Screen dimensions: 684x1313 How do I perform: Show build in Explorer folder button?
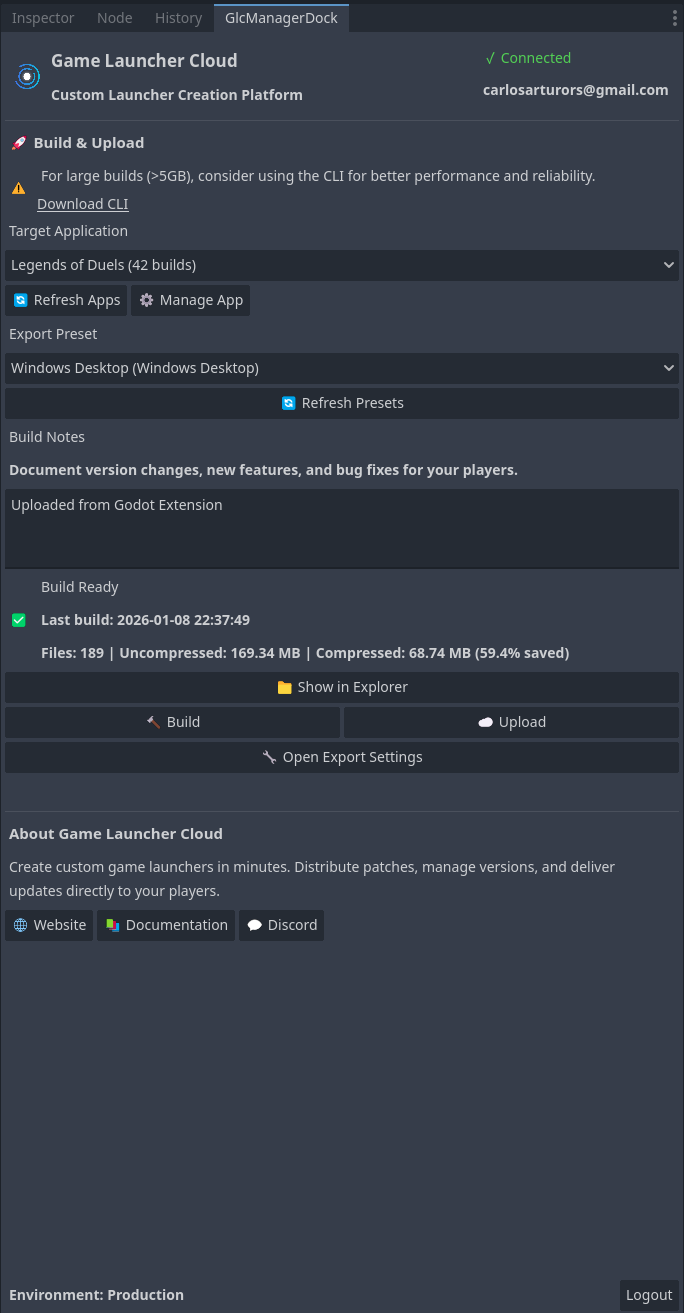(342, 687)
